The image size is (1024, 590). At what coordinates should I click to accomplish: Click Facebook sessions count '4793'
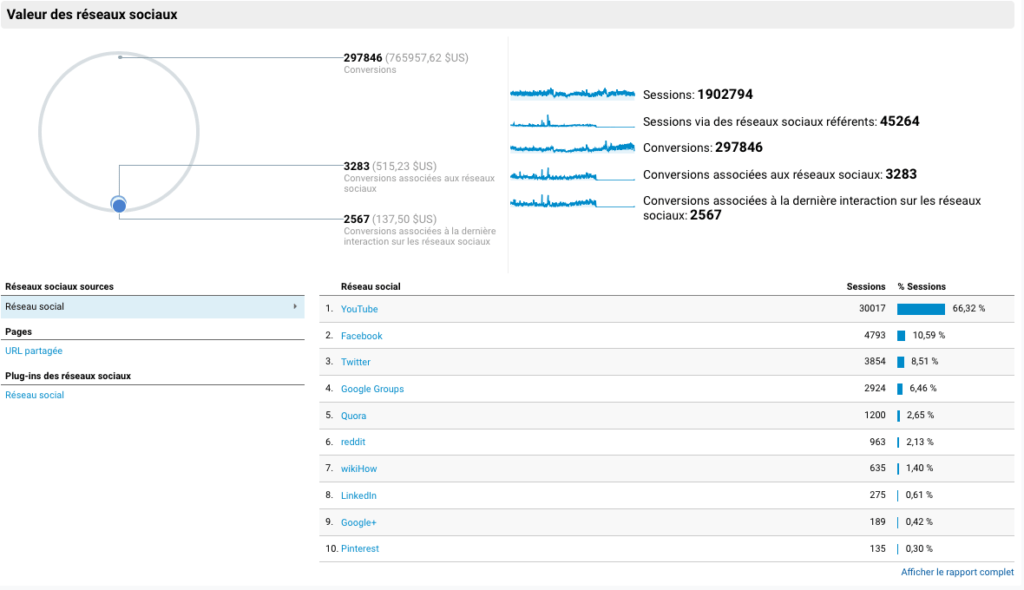pyautogui.click(x=874, y=335)
